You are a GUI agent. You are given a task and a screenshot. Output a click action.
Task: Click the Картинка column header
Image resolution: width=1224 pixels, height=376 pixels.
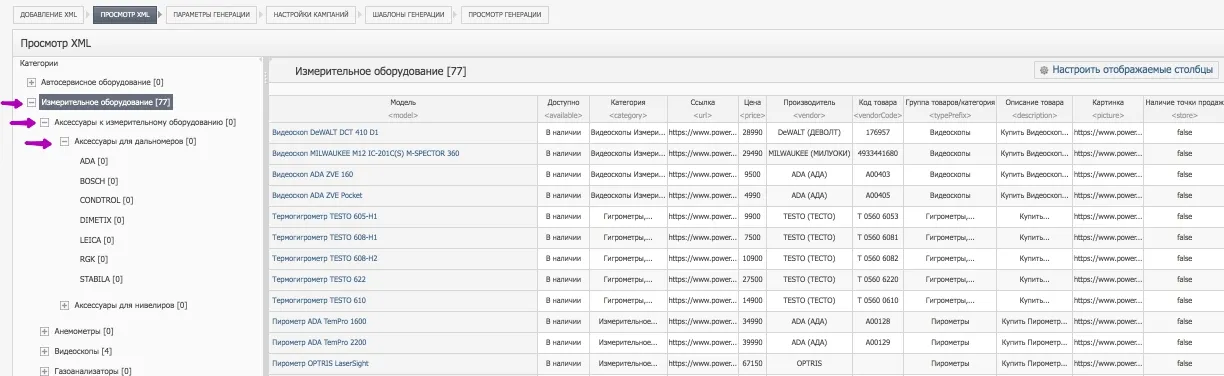tap(1108, 108)
